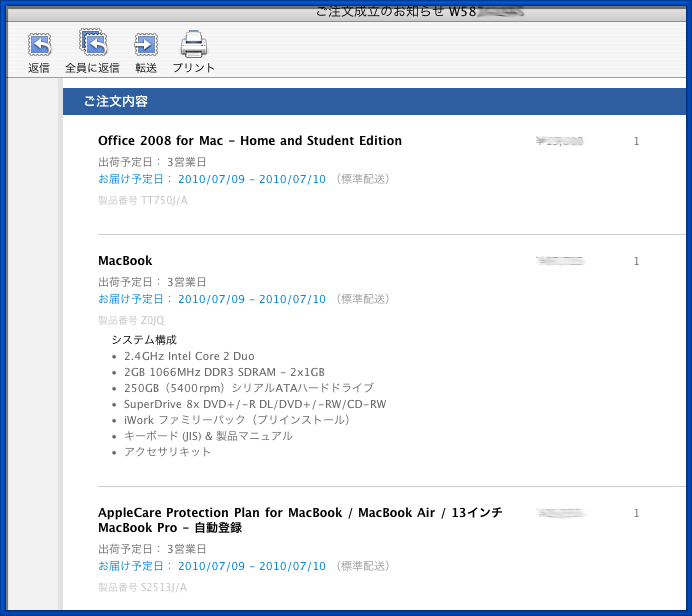Click the Reply All (全員に返信) icon
Screen dimensions: 692x616
tap(93, 43)
